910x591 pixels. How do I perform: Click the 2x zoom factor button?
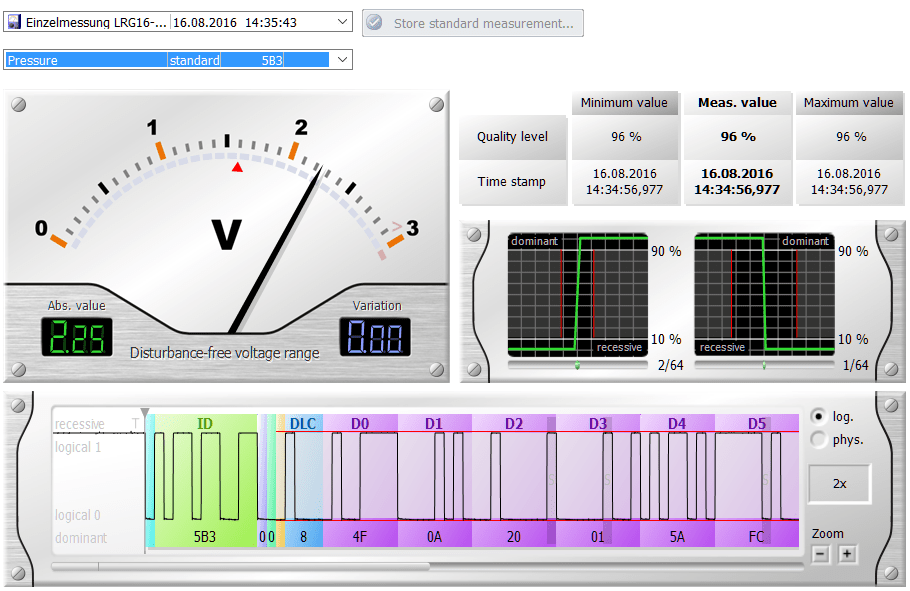[839, 484]
